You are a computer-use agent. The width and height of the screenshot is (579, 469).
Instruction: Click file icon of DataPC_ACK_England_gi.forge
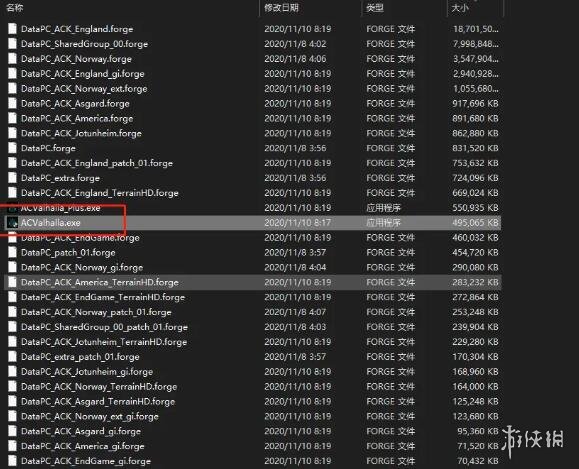[13, 73]
